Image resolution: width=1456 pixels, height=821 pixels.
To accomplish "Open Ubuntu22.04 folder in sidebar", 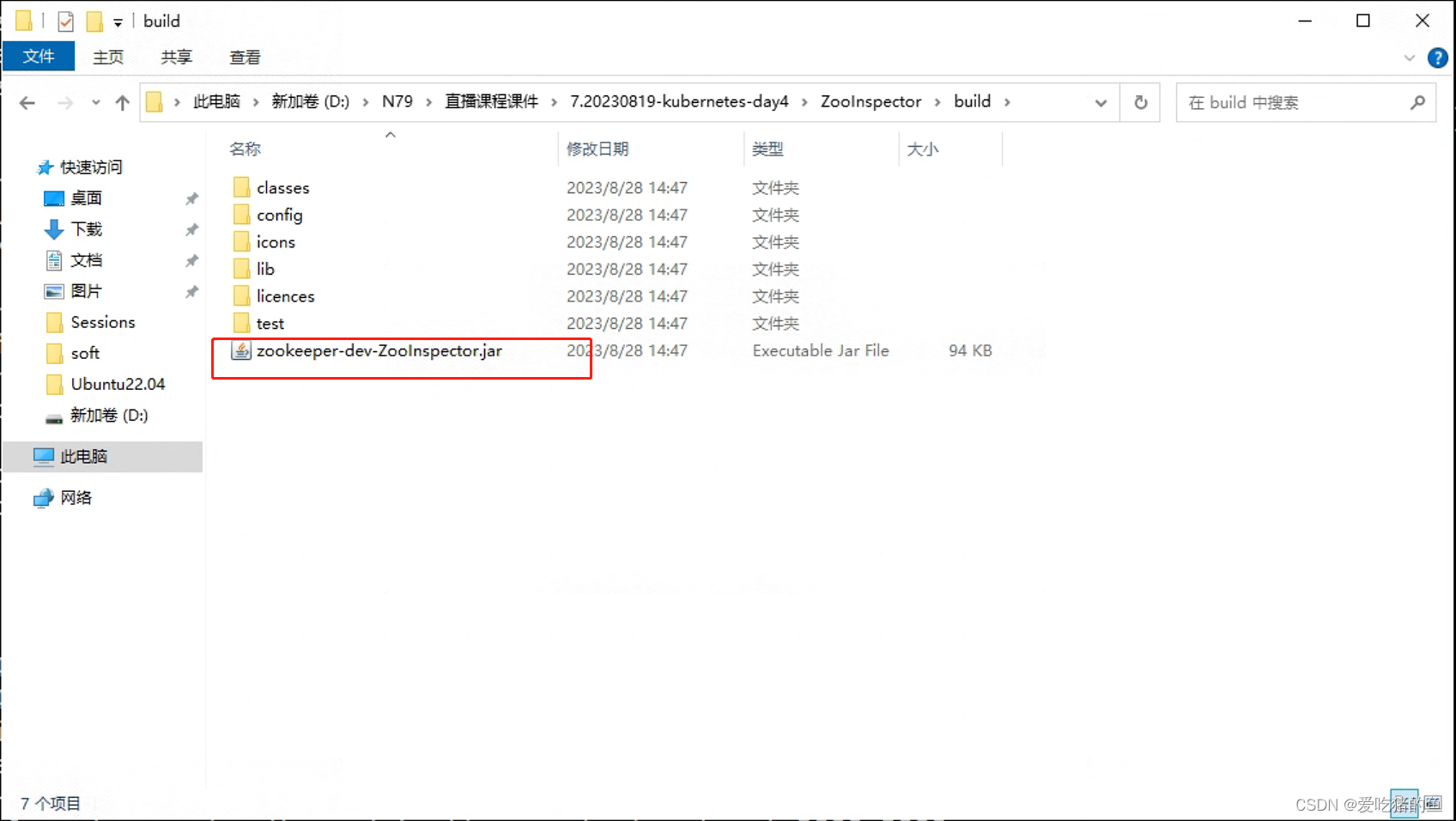I will tap(118, 384).
